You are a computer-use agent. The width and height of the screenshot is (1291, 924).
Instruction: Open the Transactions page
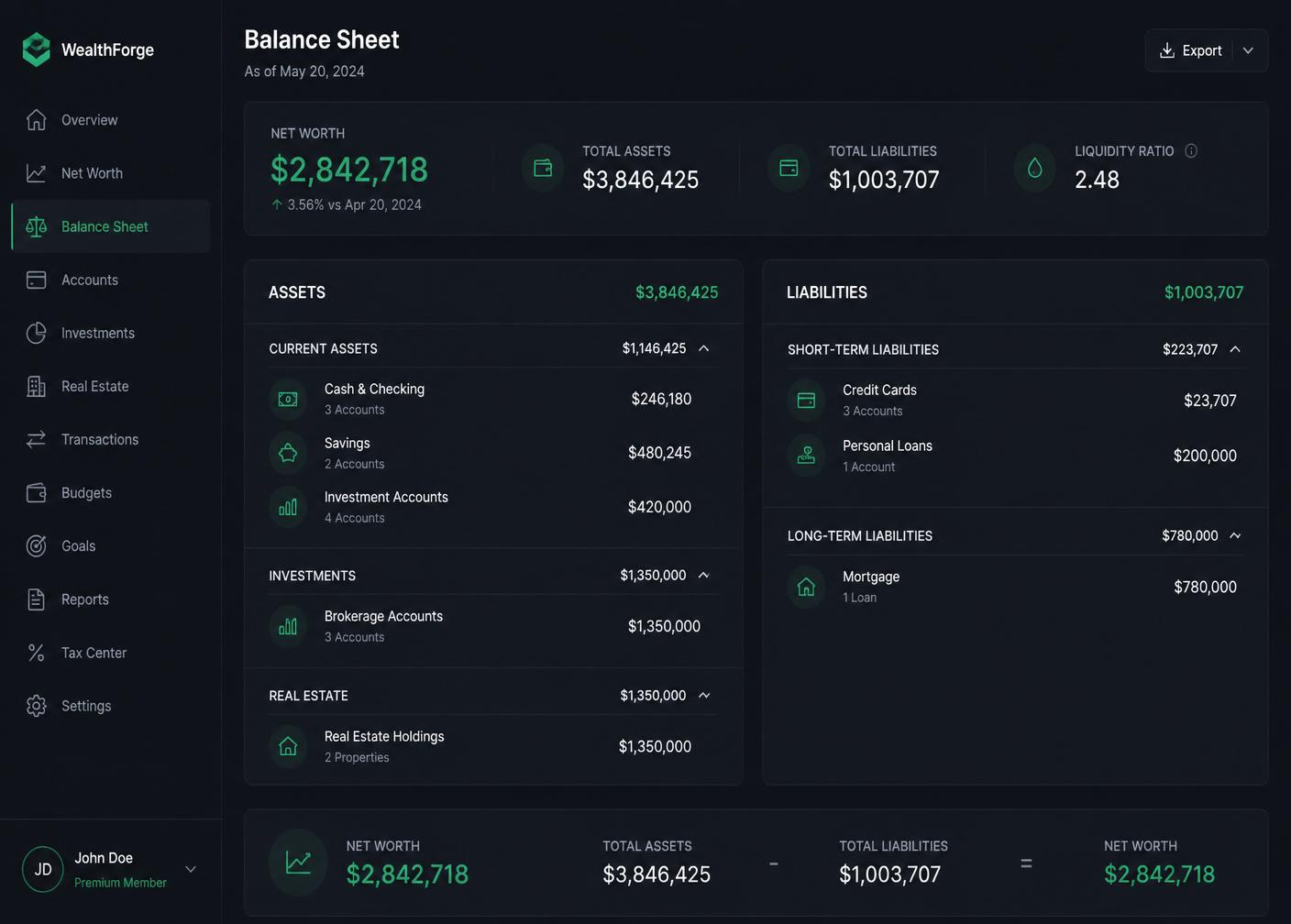click(x=111, y=439)
